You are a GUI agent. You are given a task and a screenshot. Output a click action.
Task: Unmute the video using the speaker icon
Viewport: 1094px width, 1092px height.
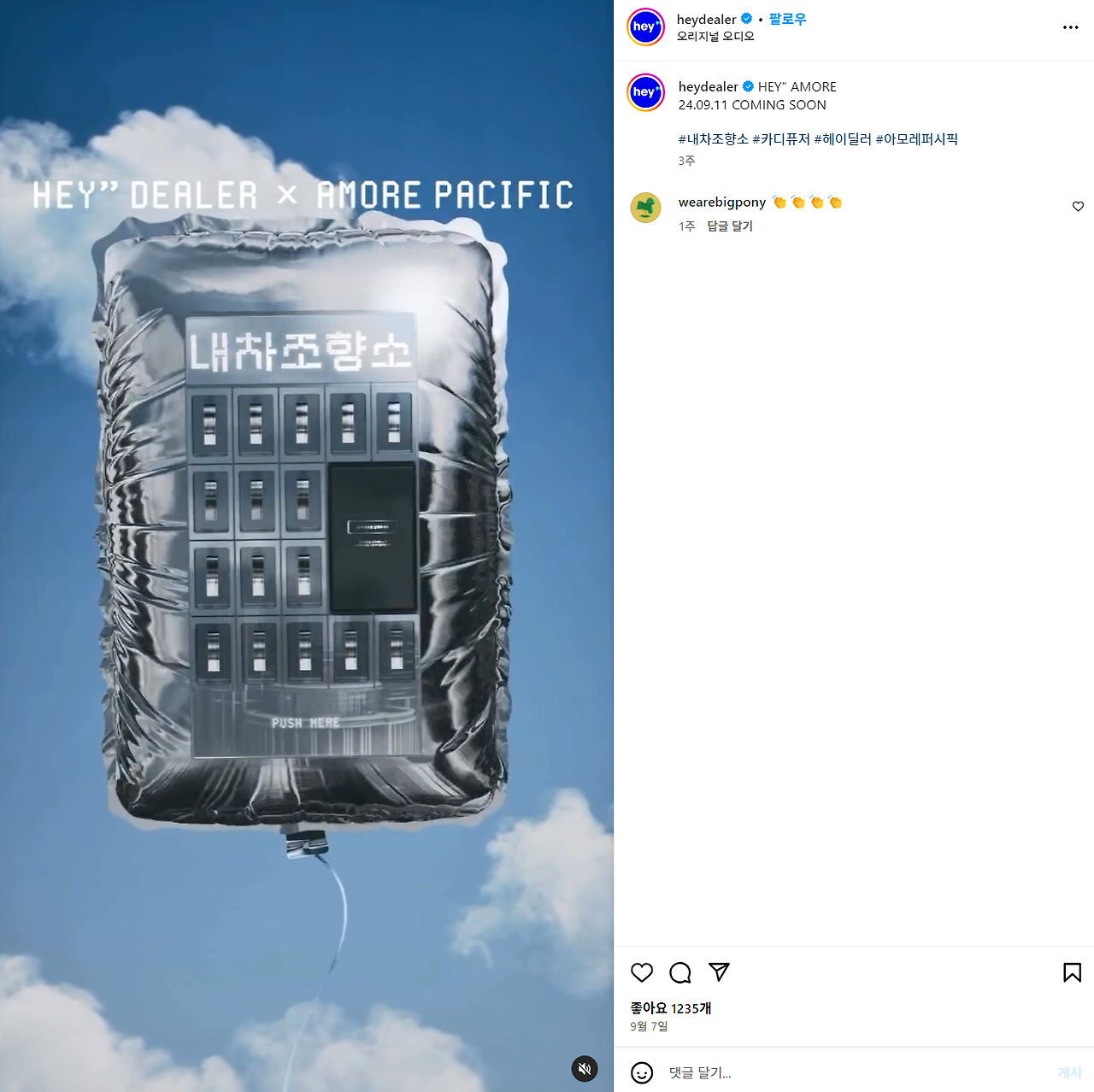point(585,1069)
